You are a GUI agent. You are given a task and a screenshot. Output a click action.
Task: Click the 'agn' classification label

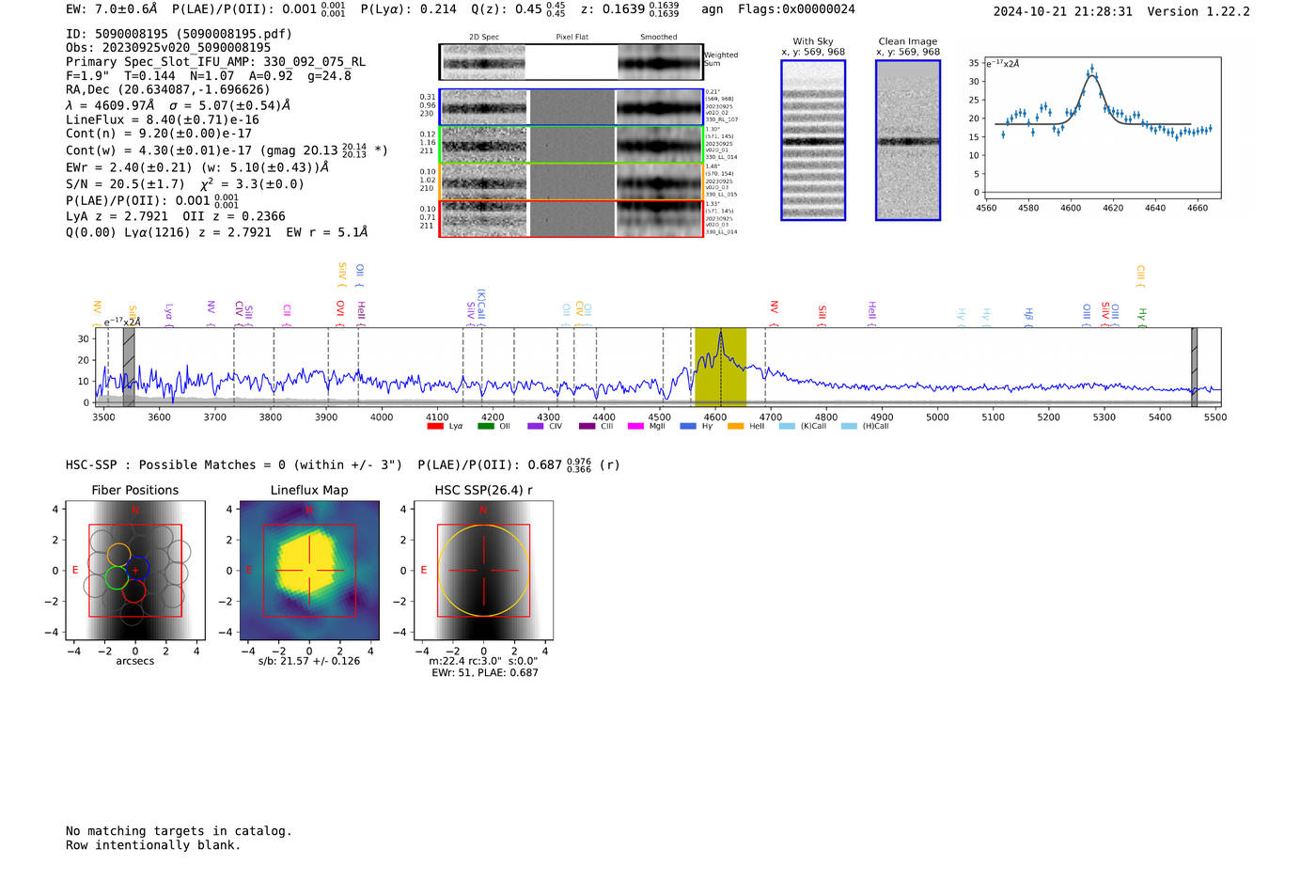713,9
